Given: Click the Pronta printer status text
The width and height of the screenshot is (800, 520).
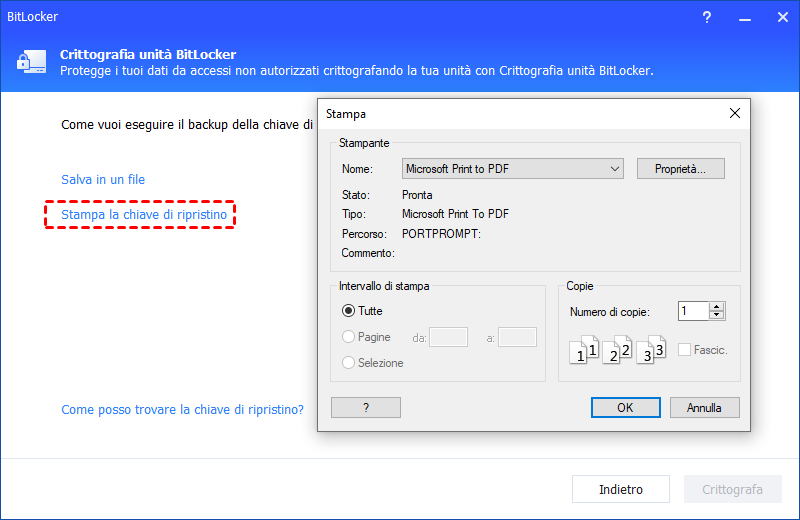Looking at the screenshot, I should pyautogui.click(x=417, y=195).
